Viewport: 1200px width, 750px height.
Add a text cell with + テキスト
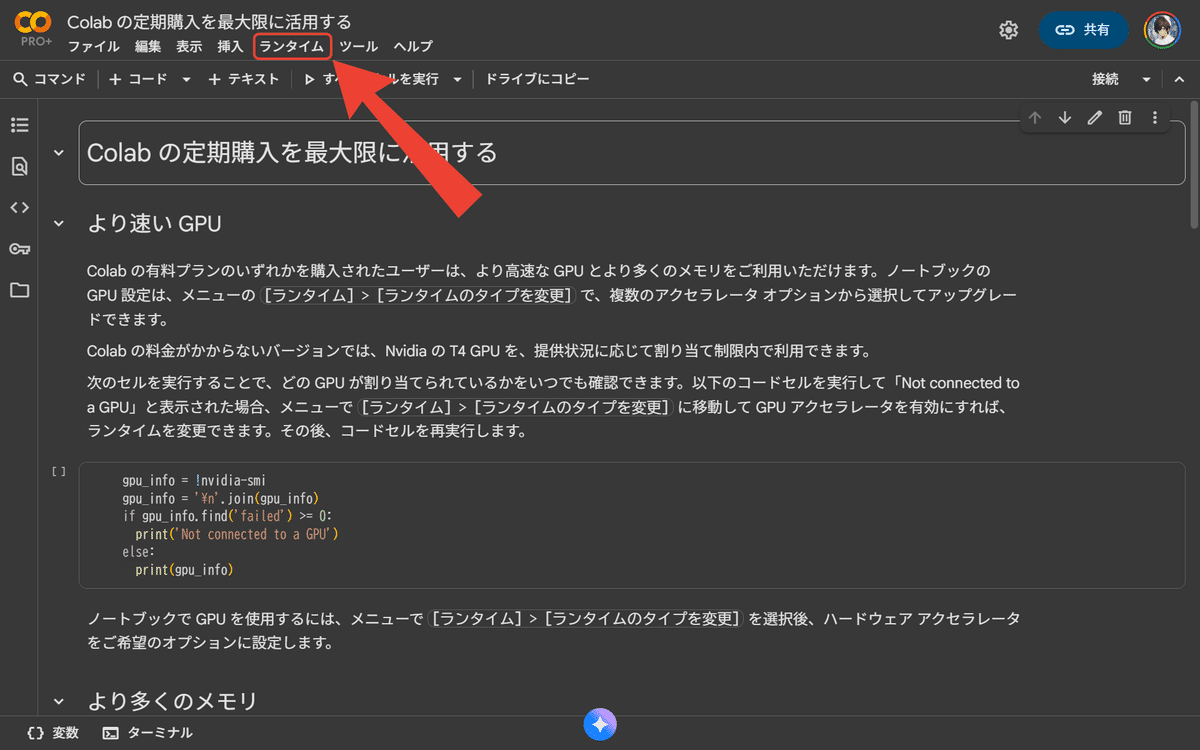click(x=244, y=79)
